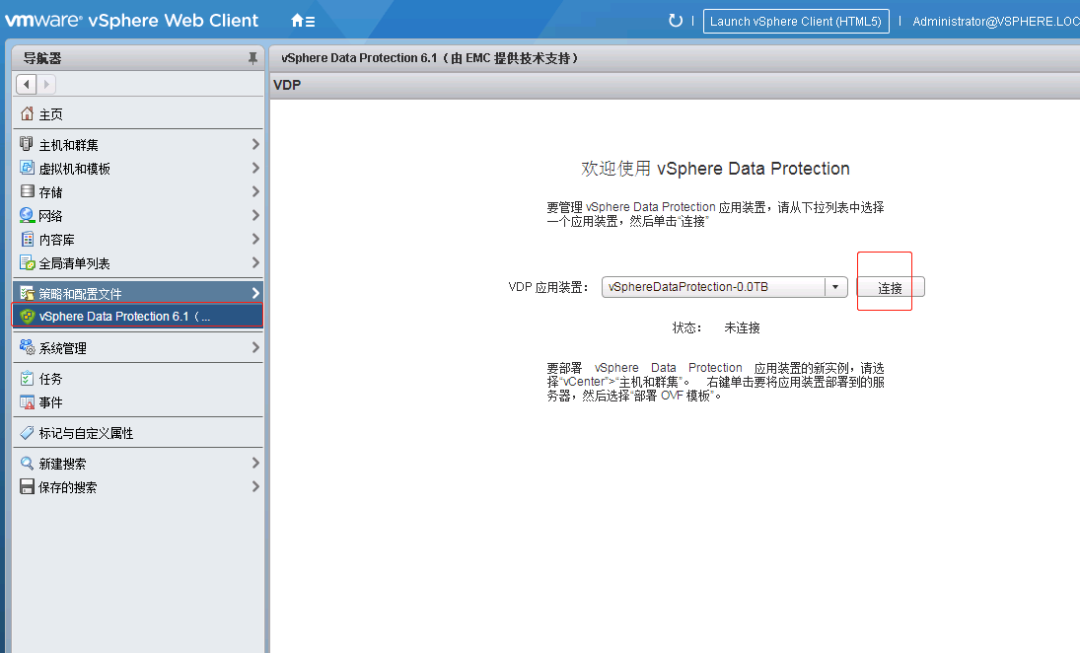Viewport: 1080px width, 653px height.
Task: Expand 新建搜索 chevron arrow
Action: tap(255, 463)
